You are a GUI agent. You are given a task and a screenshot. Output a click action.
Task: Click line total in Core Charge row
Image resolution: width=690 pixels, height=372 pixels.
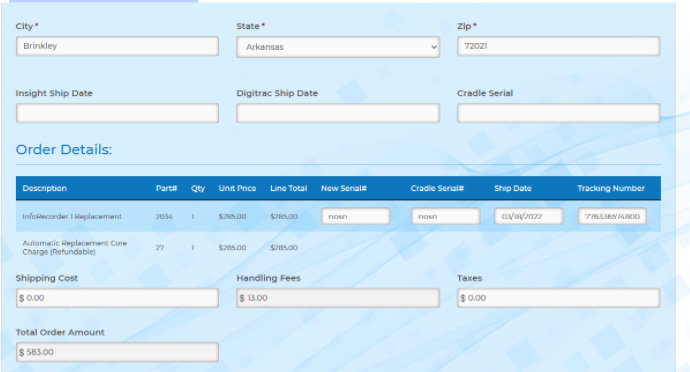point(284,248)
